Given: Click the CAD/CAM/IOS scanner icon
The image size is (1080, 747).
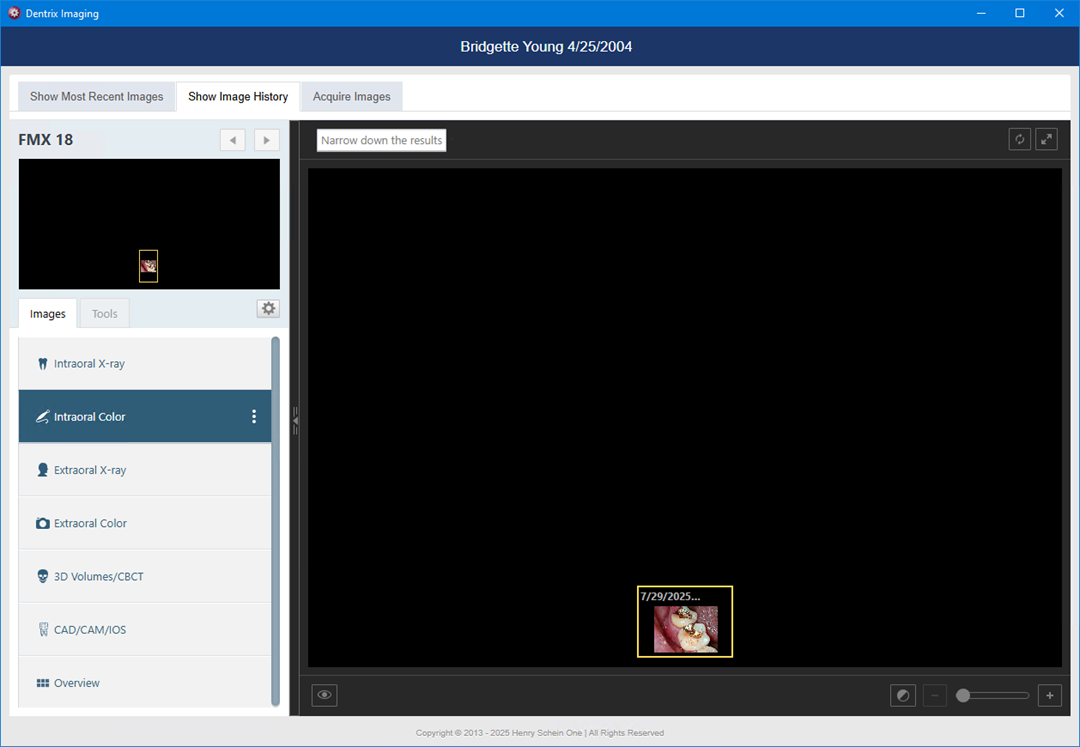Looking at the screenshot, I should 43,629.
